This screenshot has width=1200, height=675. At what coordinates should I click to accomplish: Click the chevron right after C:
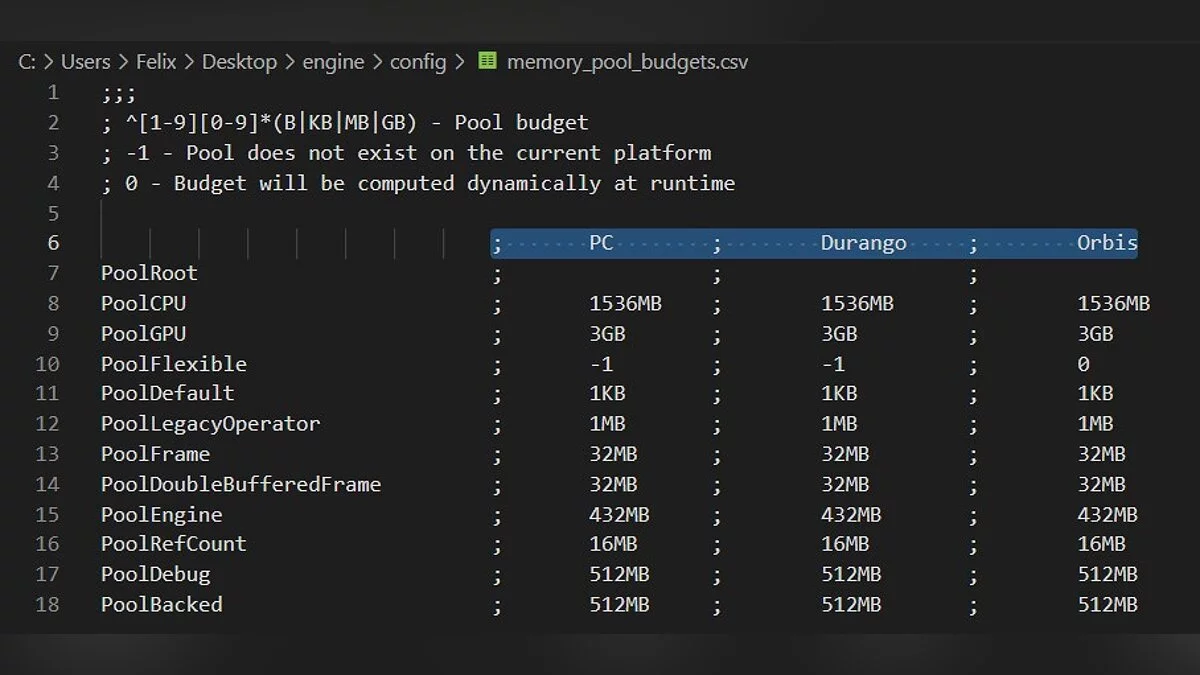[x=48, y=62]
